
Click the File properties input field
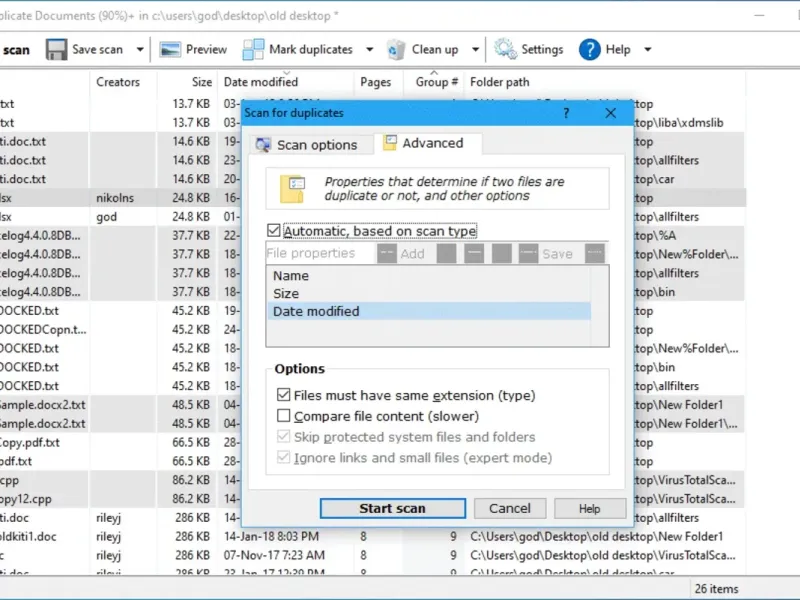click(320, 254)
